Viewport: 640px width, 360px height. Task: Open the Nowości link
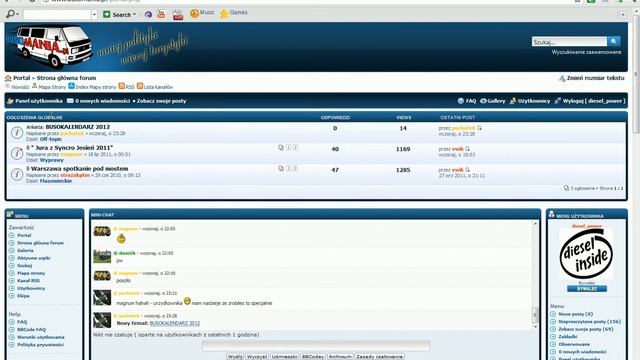point(20,87)
